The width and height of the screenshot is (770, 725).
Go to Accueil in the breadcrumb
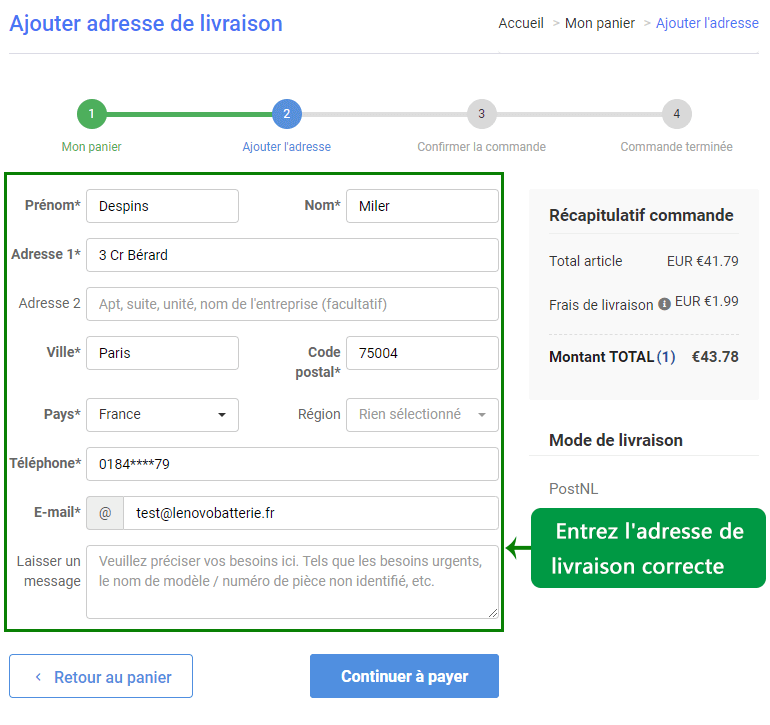pos(521,23)
